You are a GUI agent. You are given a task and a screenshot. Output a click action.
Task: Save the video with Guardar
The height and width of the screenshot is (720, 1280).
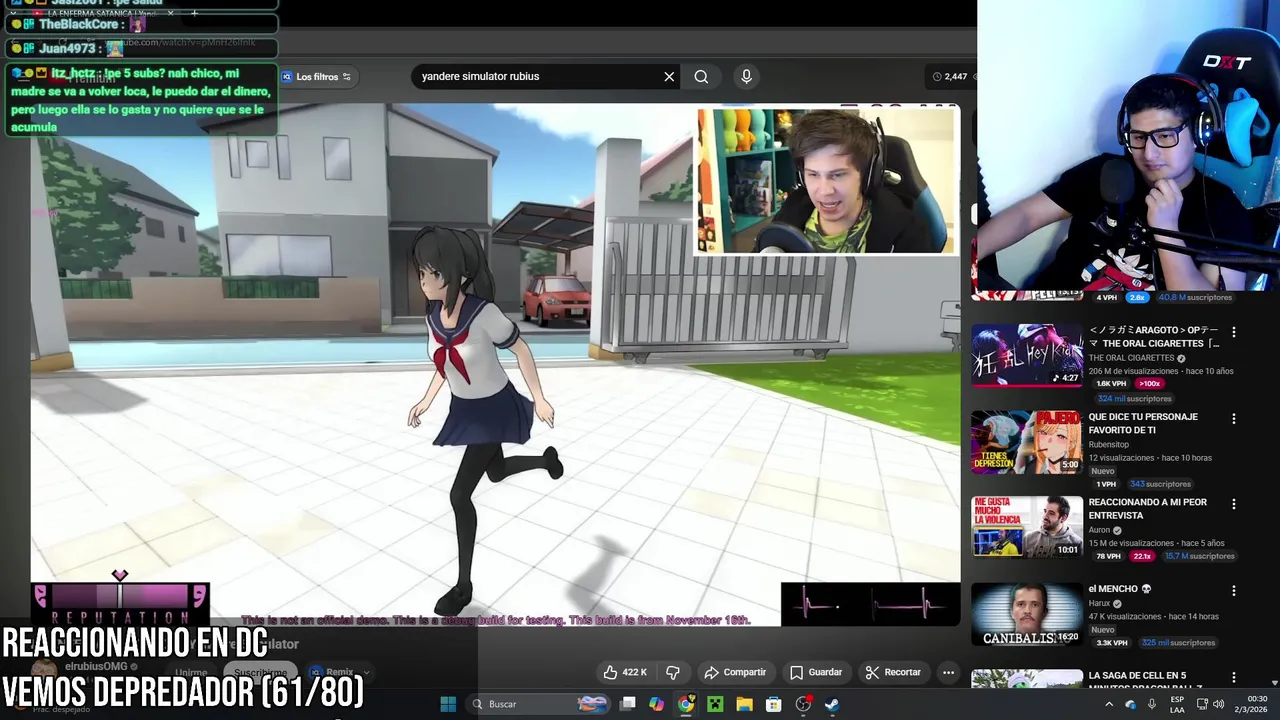(x=816, y=672)
